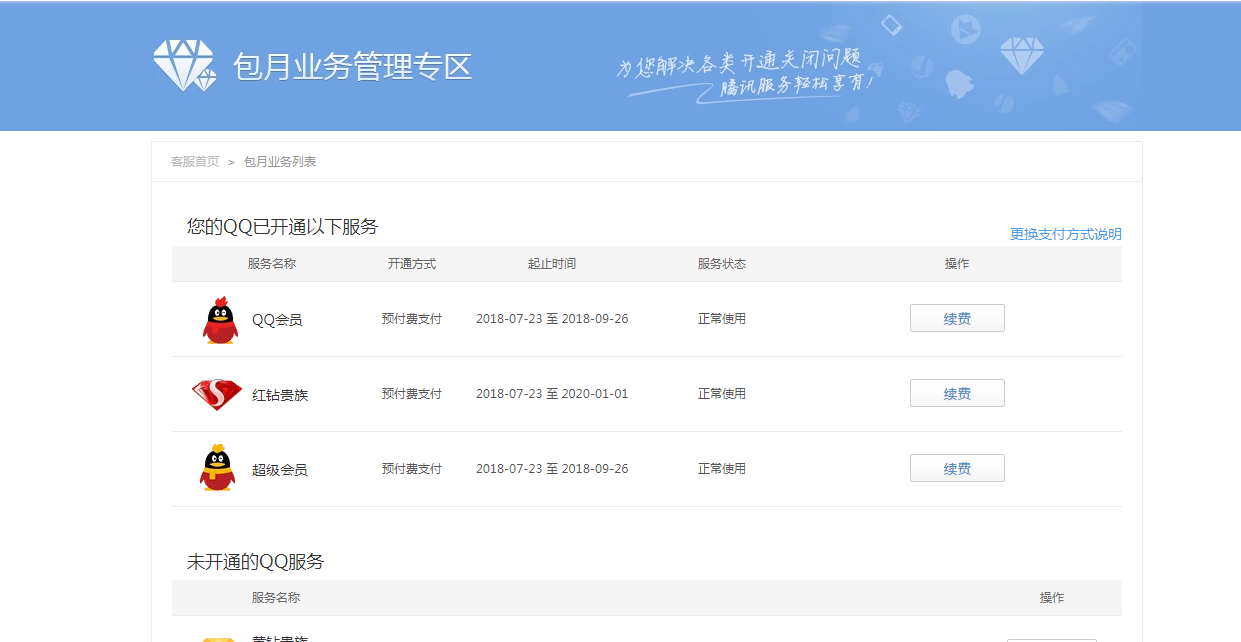Click the 起止时间 column header

click(x=552, y=264)
